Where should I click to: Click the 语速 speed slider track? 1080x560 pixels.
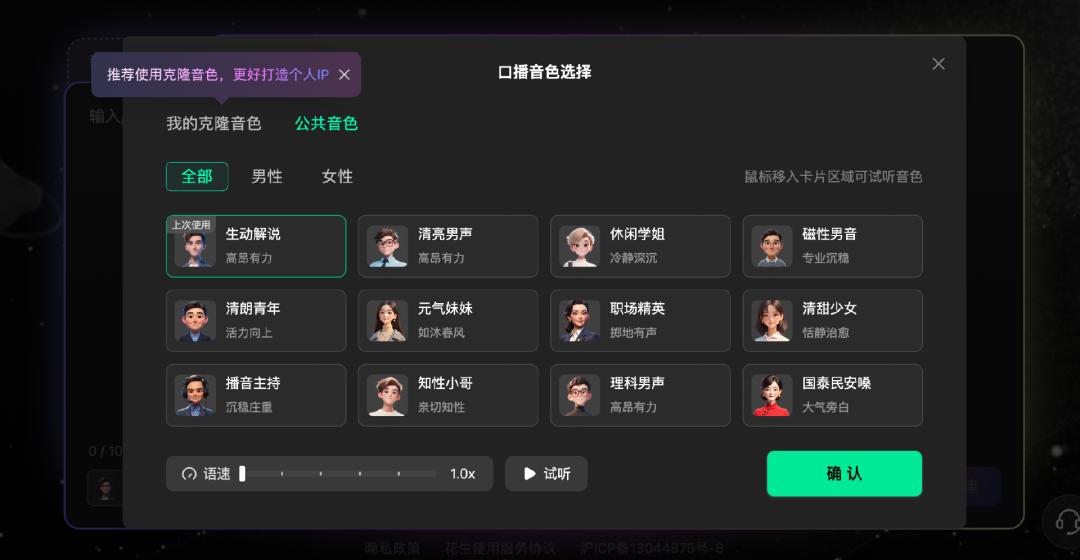(x=339, y=474)
